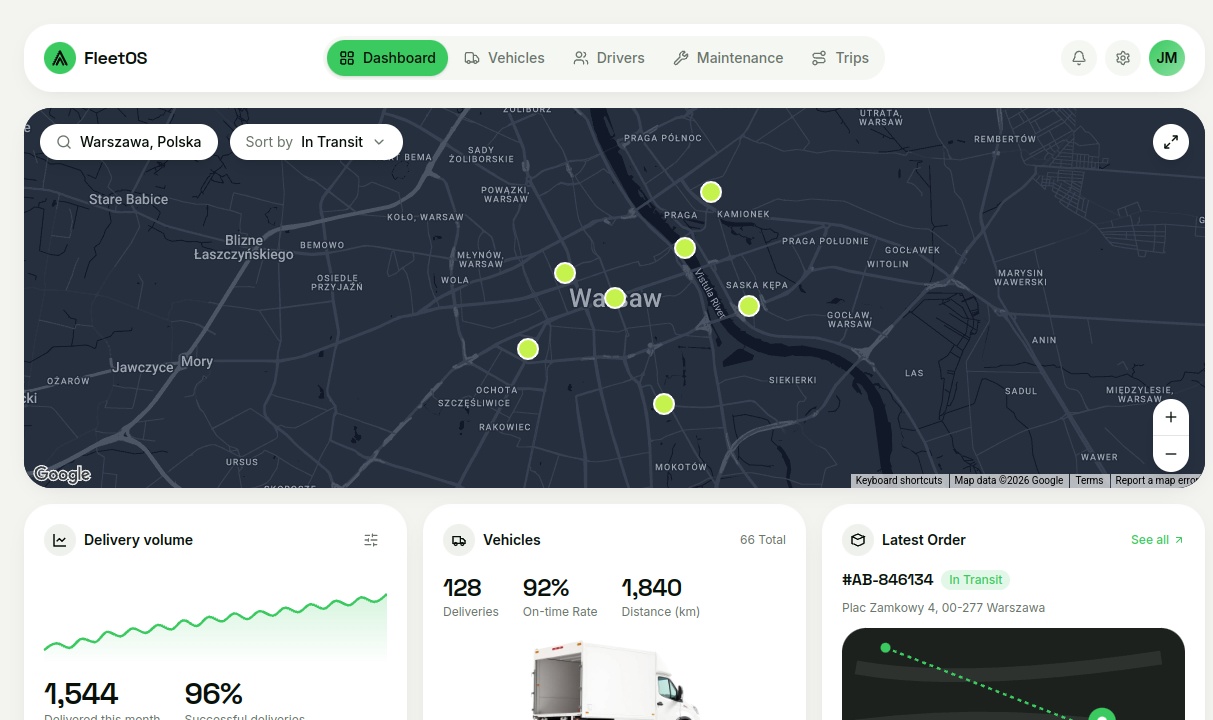Viewport: 1213px width, 720px height.
Task: Click Report a map error link
Action: (1156, 481)
